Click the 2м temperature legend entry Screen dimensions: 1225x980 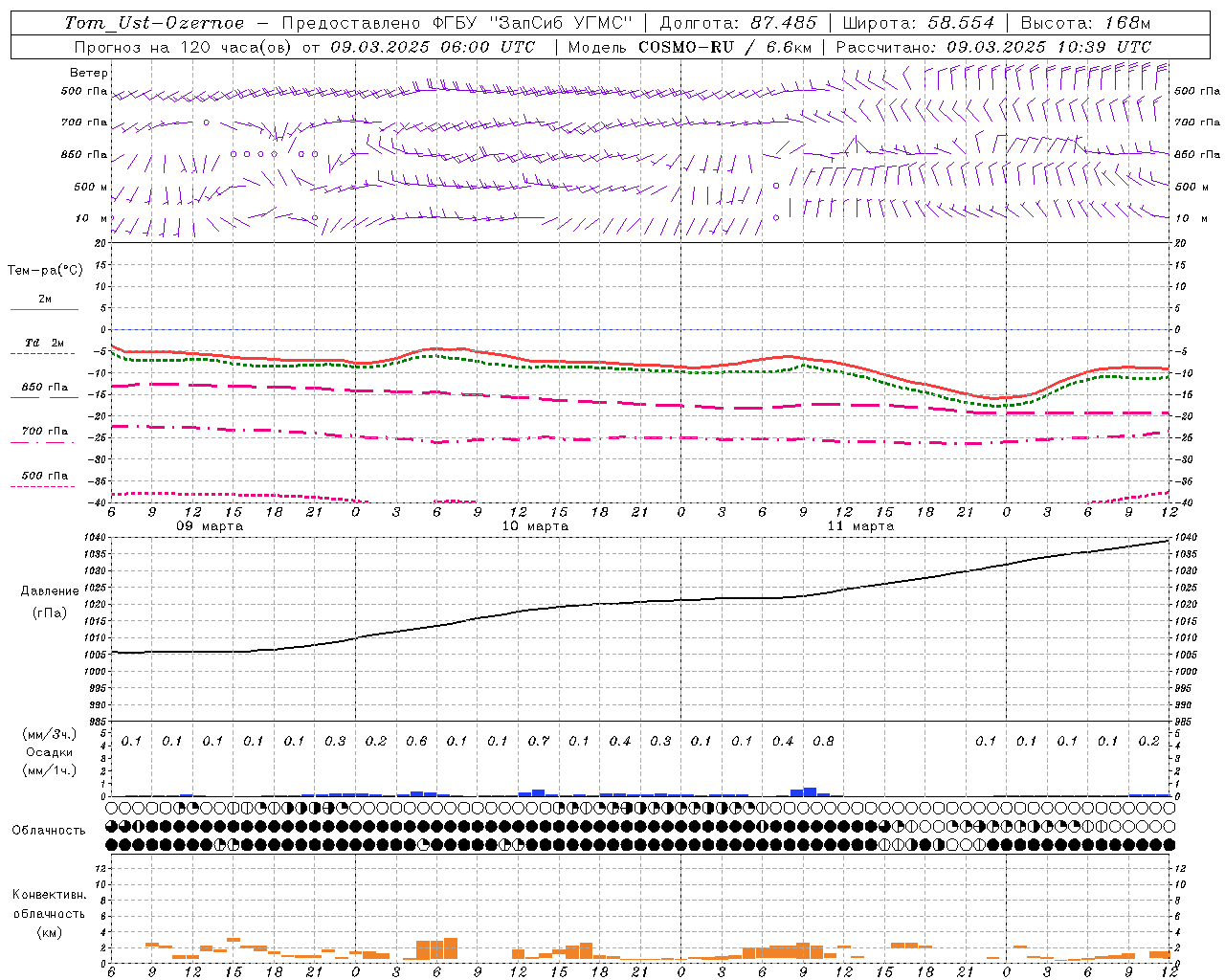(x=45, y=300)
